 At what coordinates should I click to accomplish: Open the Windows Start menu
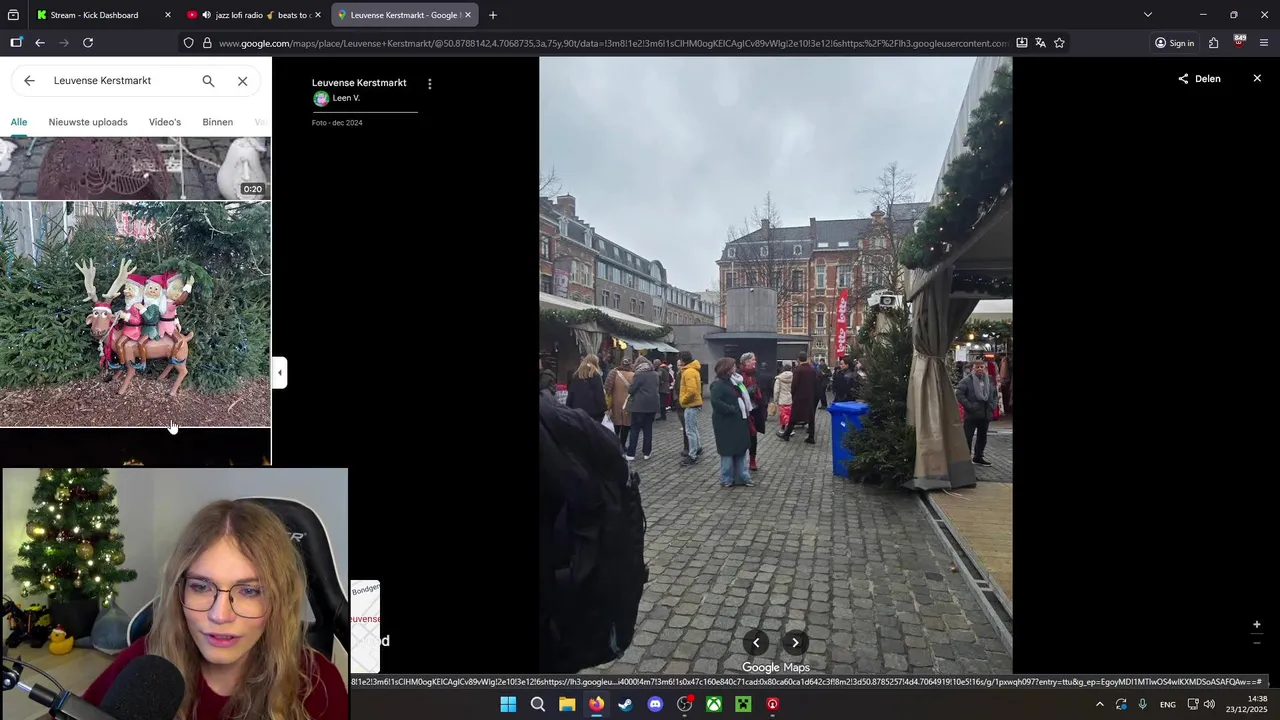click(x=508, y=704)
